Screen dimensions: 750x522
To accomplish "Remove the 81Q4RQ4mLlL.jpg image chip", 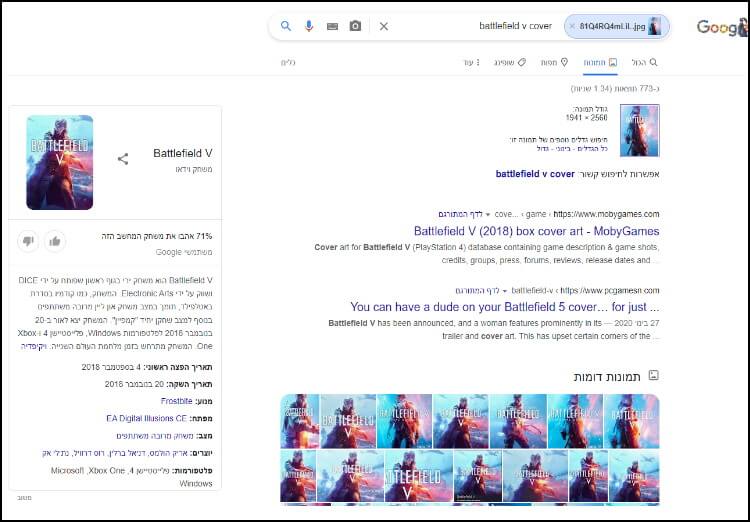I will (572, 26).
